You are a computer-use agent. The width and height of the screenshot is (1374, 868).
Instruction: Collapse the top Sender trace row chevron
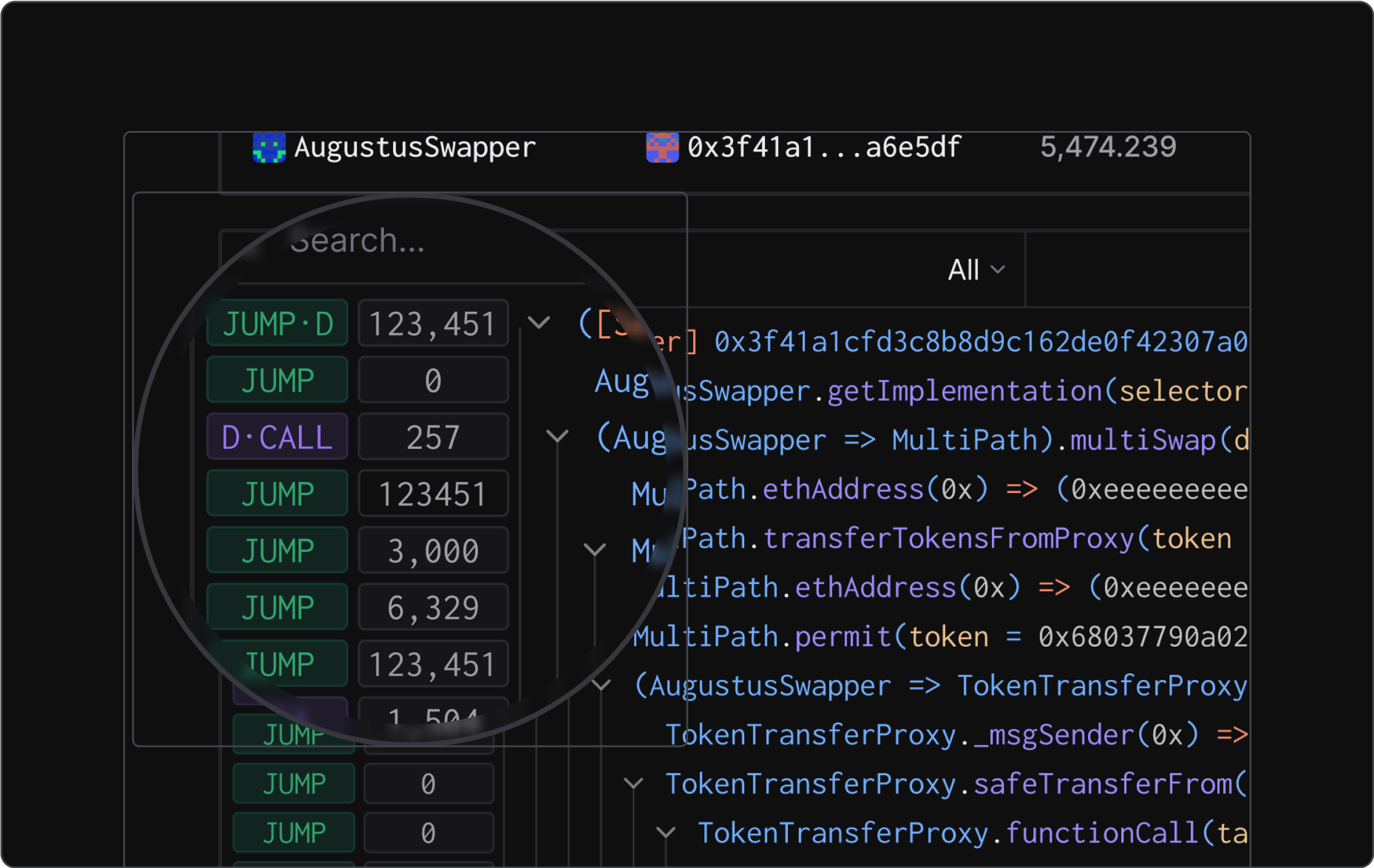[539, 322]
